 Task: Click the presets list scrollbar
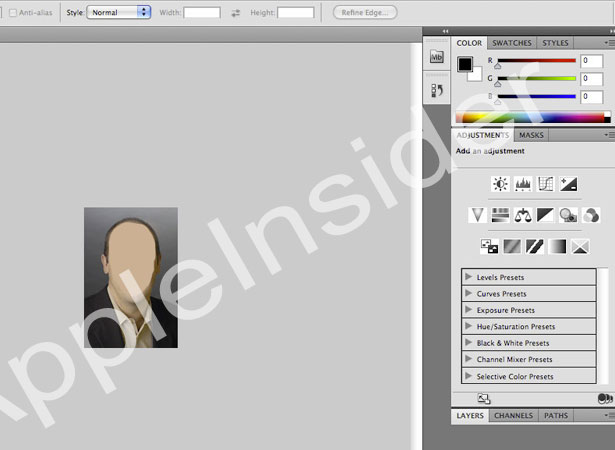605,326
